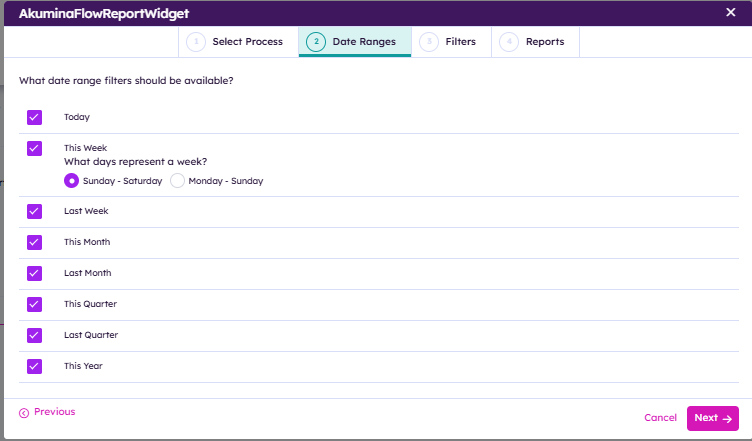
Task: Click the This Year label
Action: pyautogui.click(x=83, y=366)
